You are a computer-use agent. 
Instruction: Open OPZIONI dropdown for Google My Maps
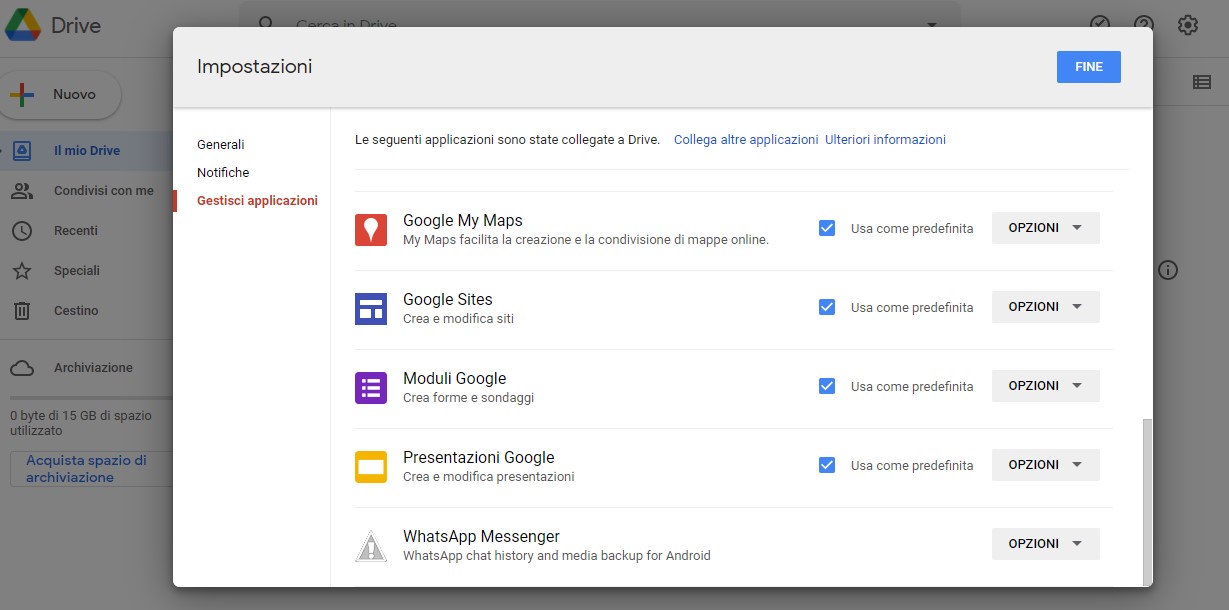click(x=1046, y=228)
